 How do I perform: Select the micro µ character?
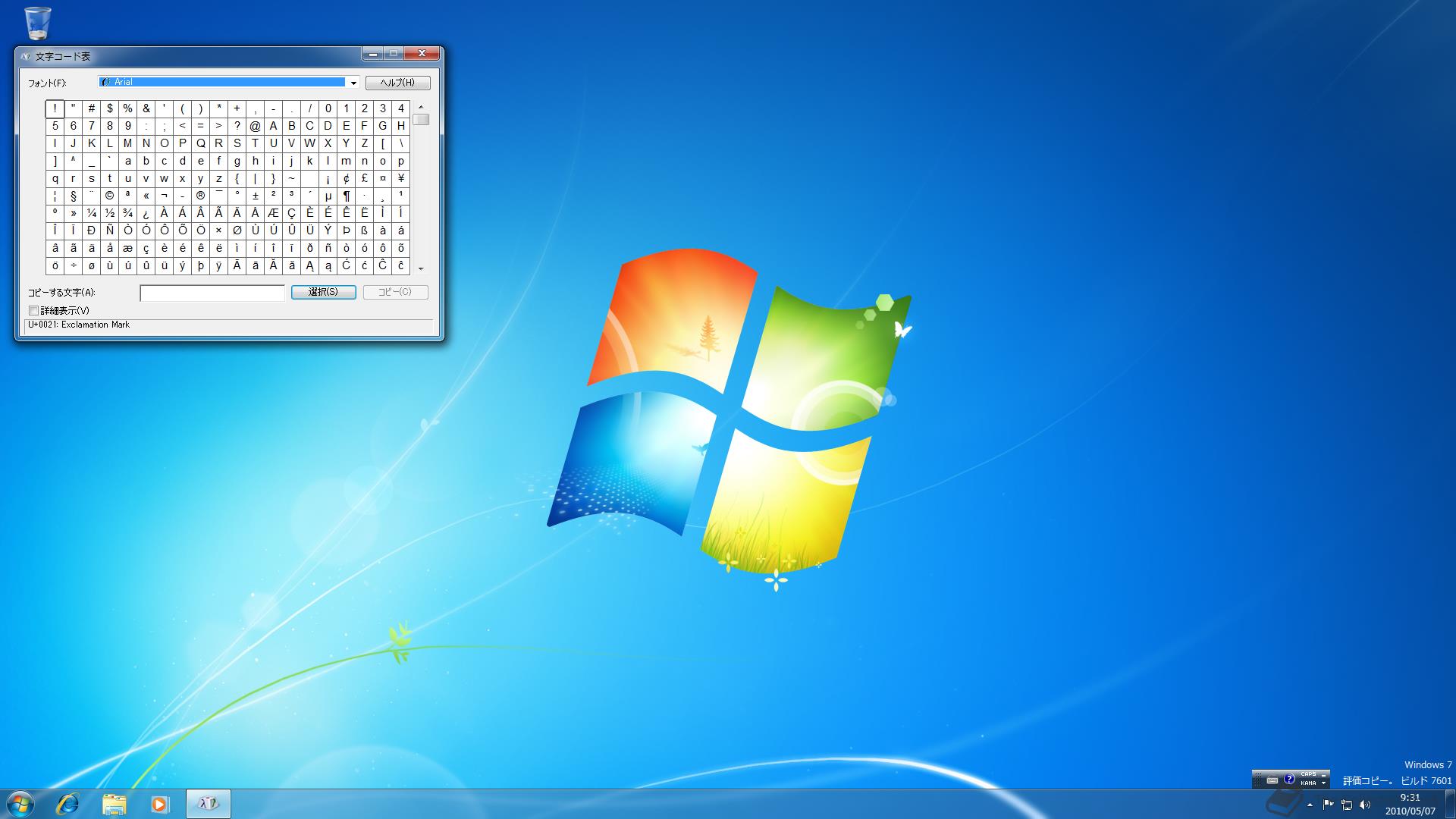[328, 196]
